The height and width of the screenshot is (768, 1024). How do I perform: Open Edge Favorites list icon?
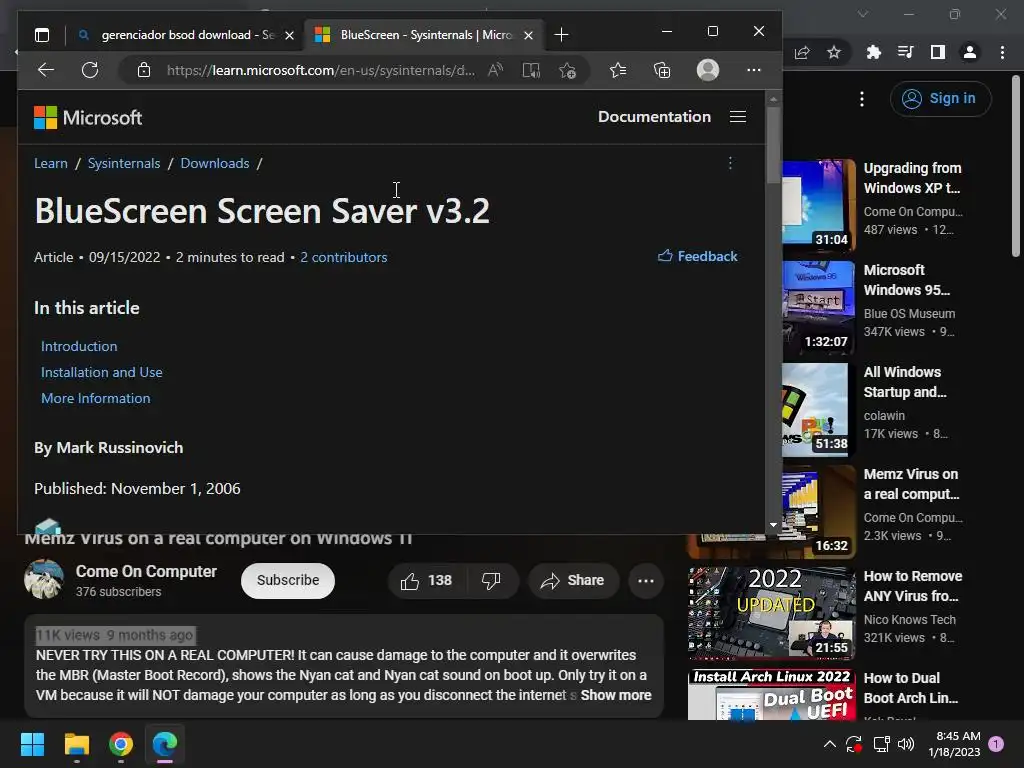pos(618,70)
